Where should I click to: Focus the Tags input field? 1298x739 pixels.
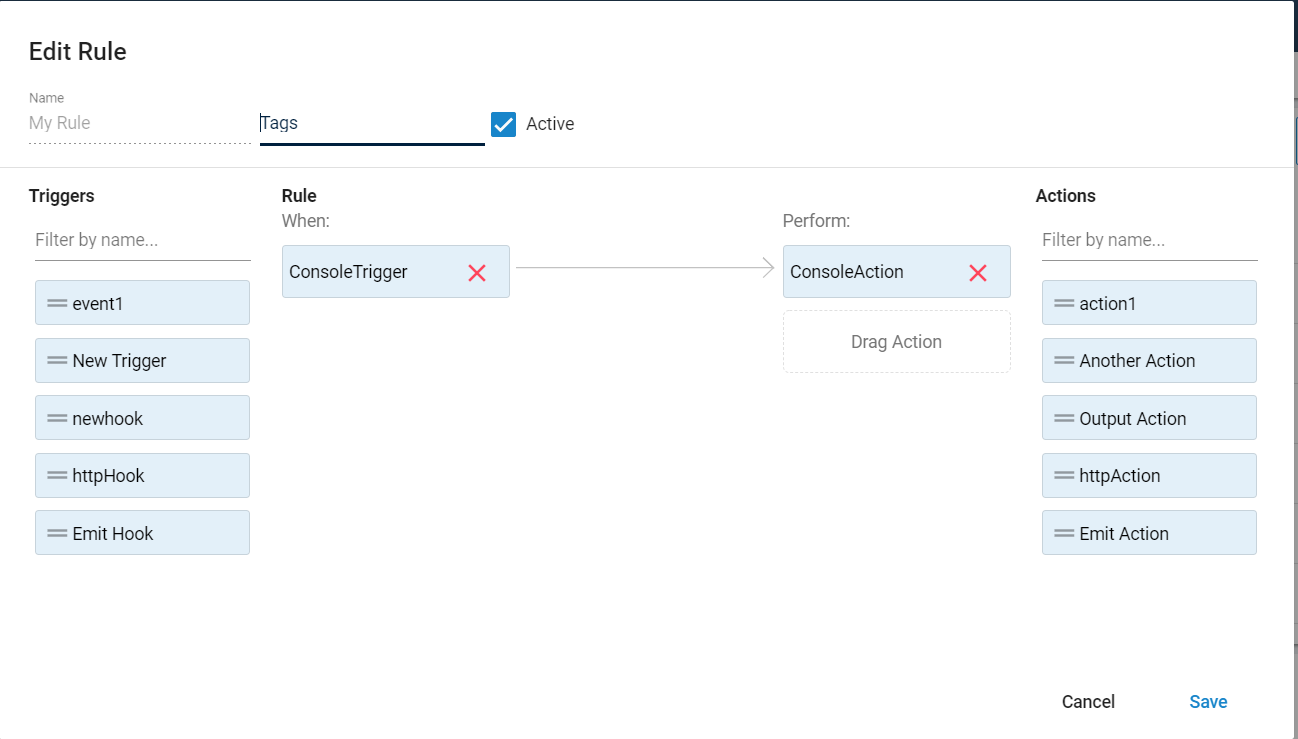[x=372, y=124]
